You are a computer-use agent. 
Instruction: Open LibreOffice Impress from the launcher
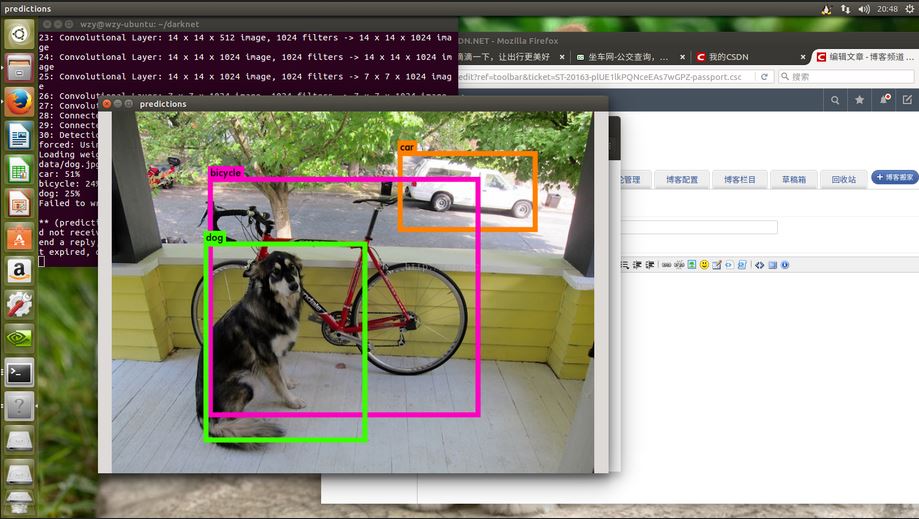tap(19, 204)
